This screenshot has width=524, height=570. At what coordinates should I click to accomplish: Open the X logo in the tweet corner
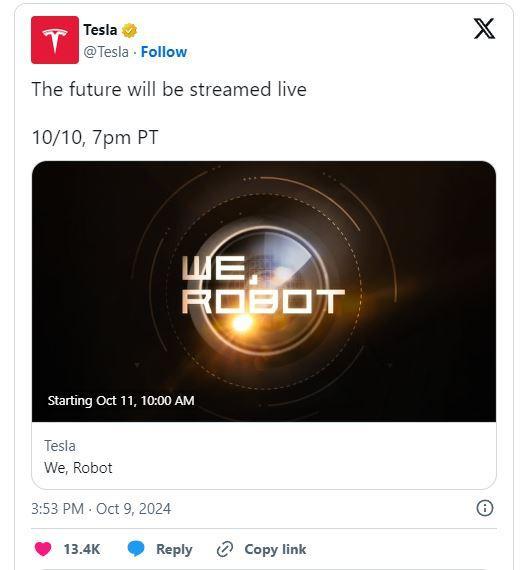point(484,28)
